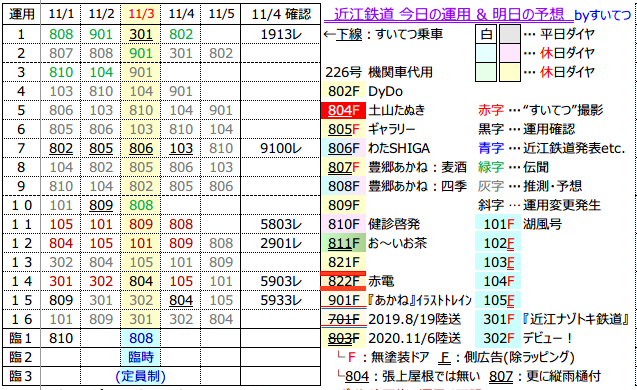637x390 pixels.
Task: Select row label 臨3
Action: click(22, 376)
